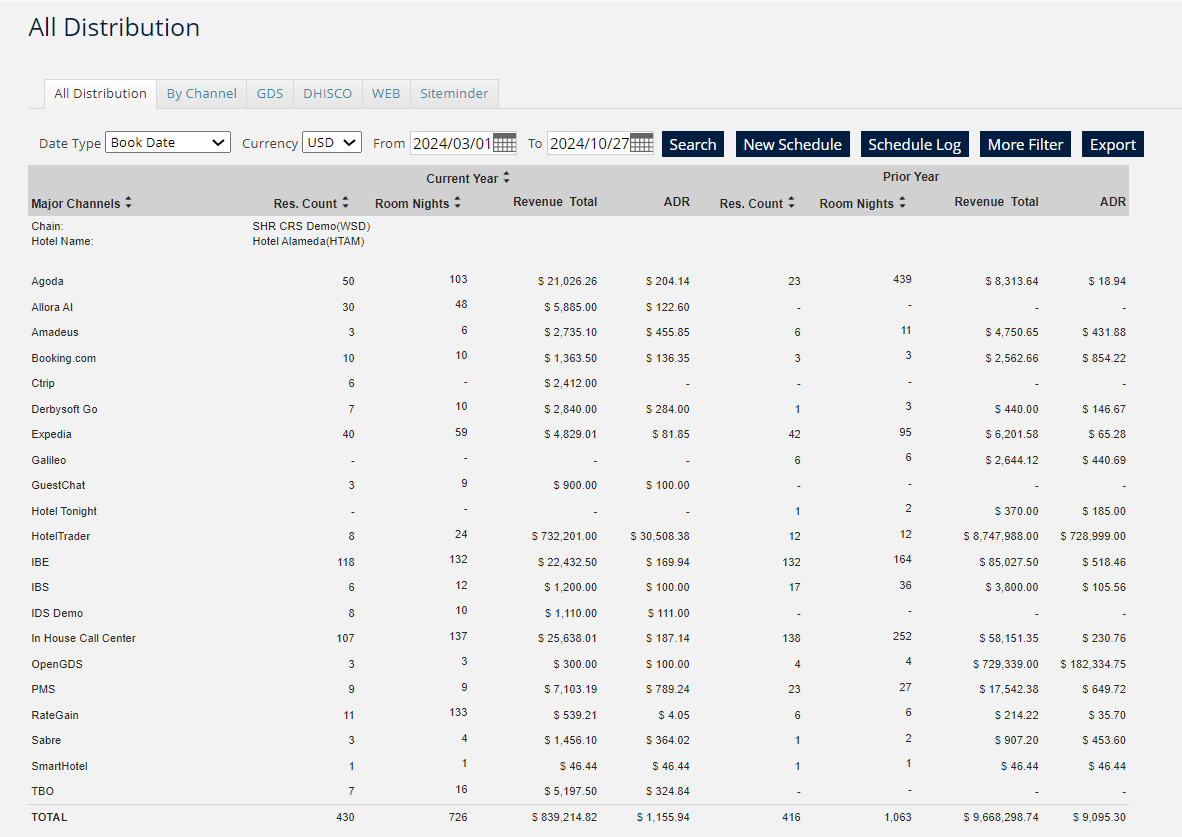Click HotelTrader revenue $ 732,201.00
The width and height of the screenshot is (1182, 837).
(x=564, y=536)
